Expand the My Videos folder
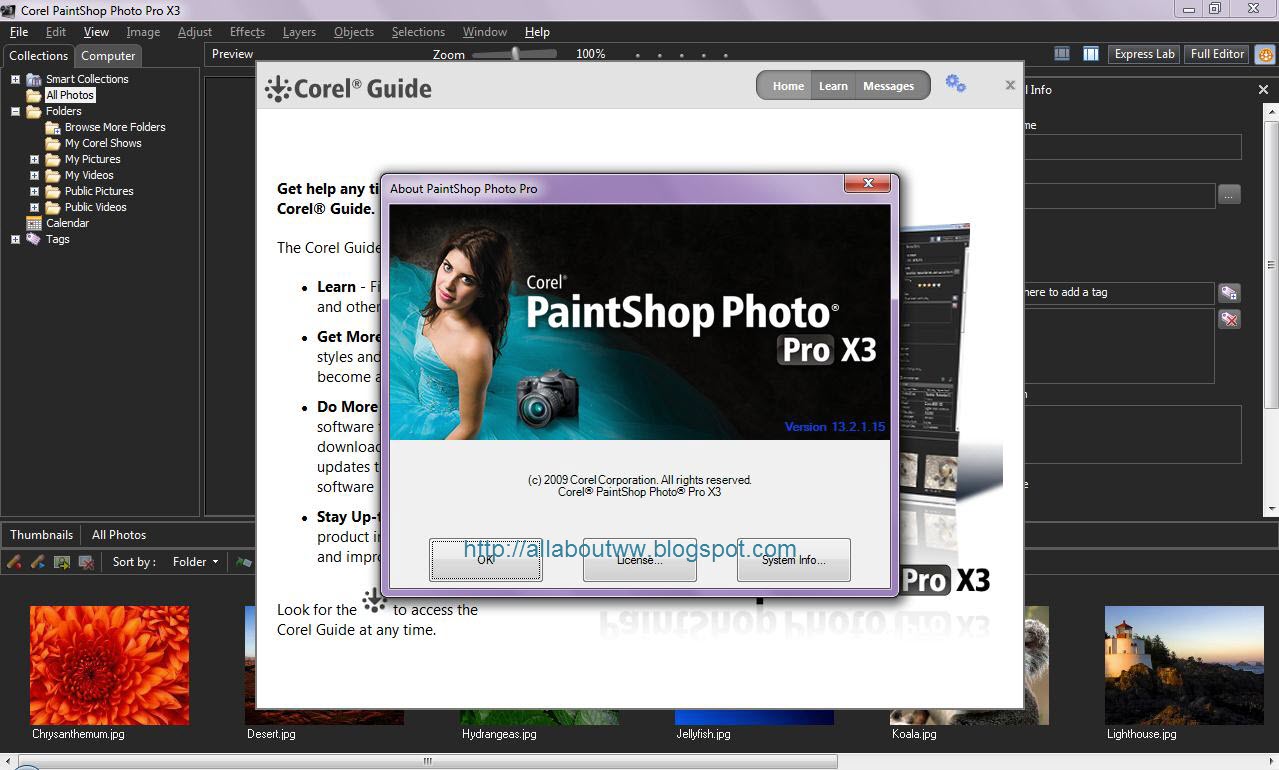Screen dimensions: 1279x770 34,175
